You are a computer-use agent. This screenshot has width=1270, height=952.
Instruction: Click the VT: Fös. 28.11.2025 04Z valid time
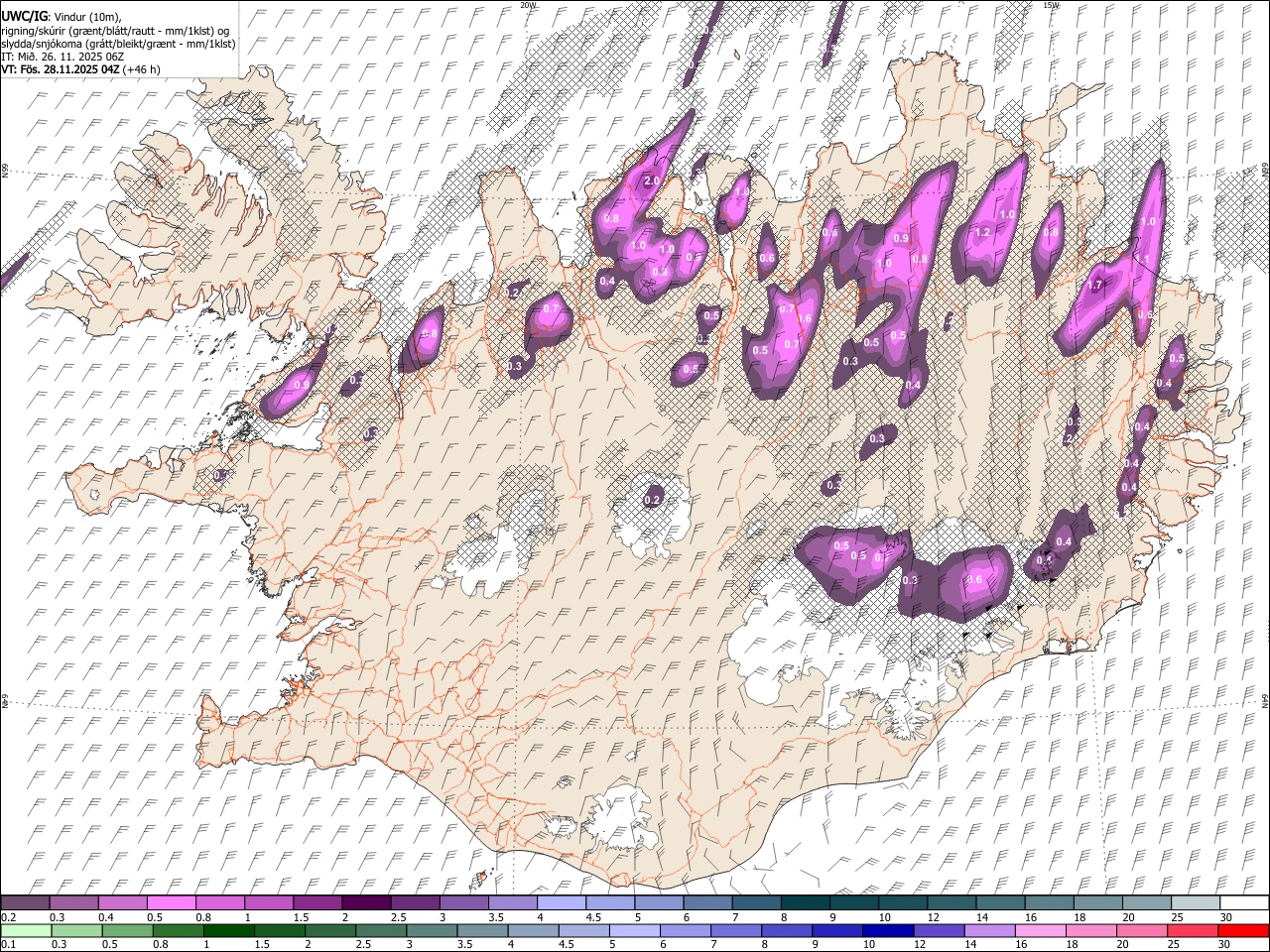click(x=61, y=69)
